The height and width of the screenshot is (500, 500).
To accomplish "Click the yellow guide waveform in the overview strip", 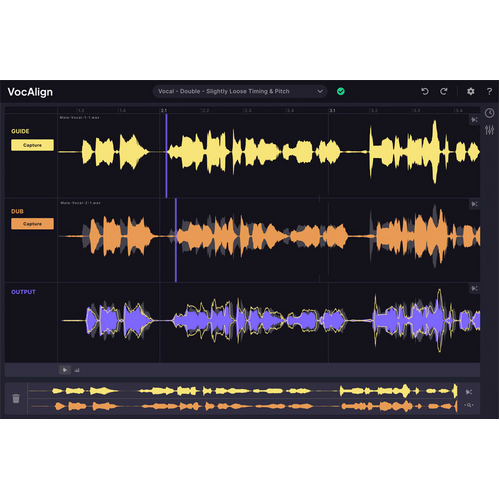I will pos(243,391).
